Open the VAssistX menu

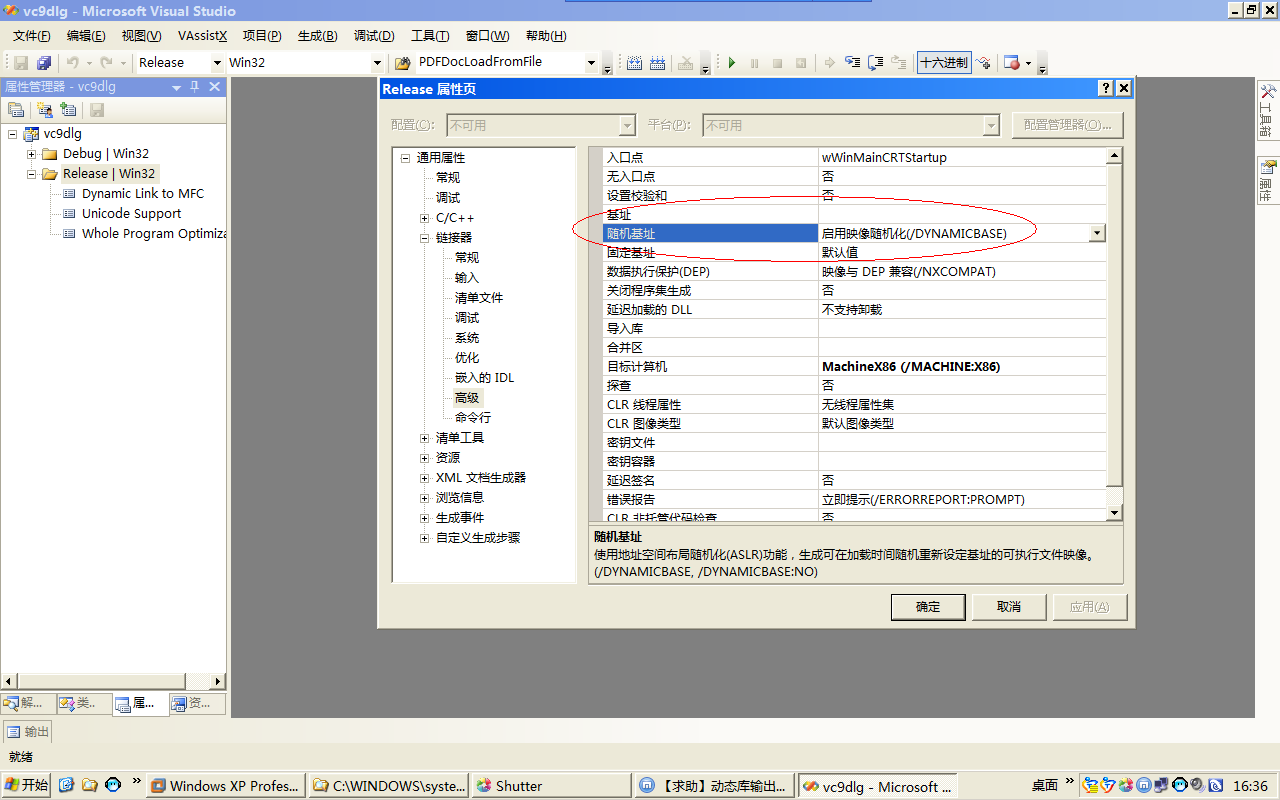(x=203, y=36)
